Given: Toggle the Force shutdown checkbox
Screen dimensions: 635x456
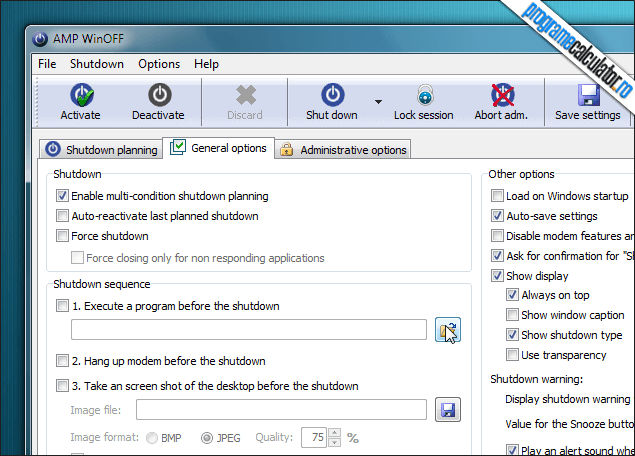Looking at the screenshot, I should pyautogui.click(x=62, y=236).
